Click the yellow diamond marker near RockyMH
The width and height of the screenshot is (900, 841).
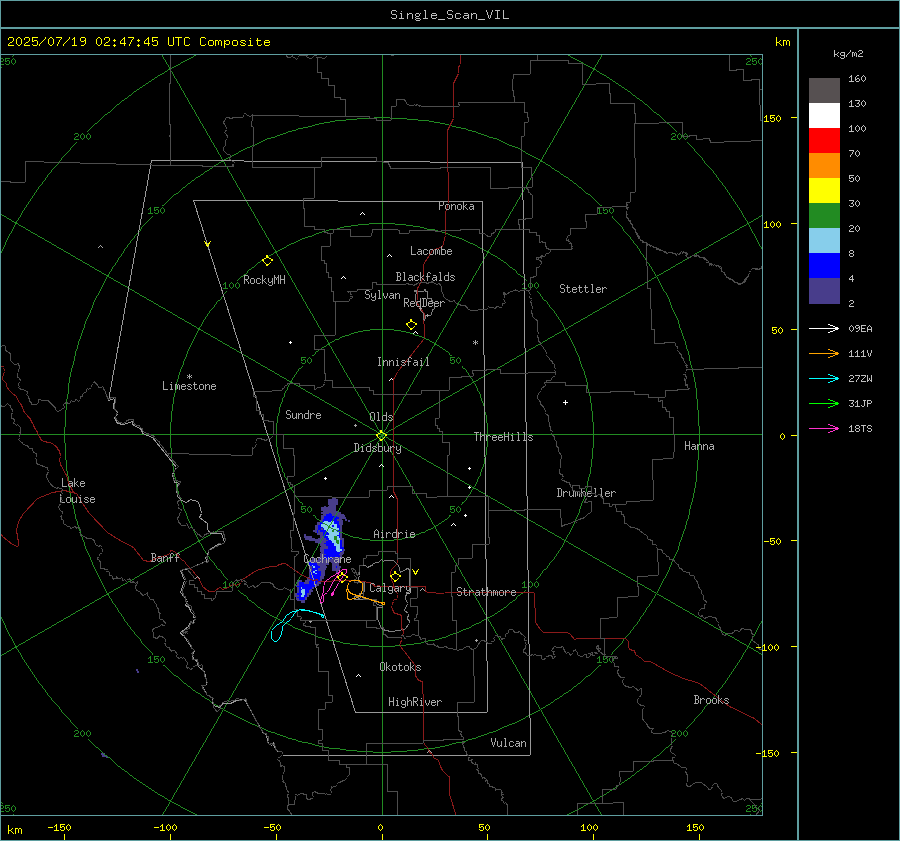pos(267,261)
